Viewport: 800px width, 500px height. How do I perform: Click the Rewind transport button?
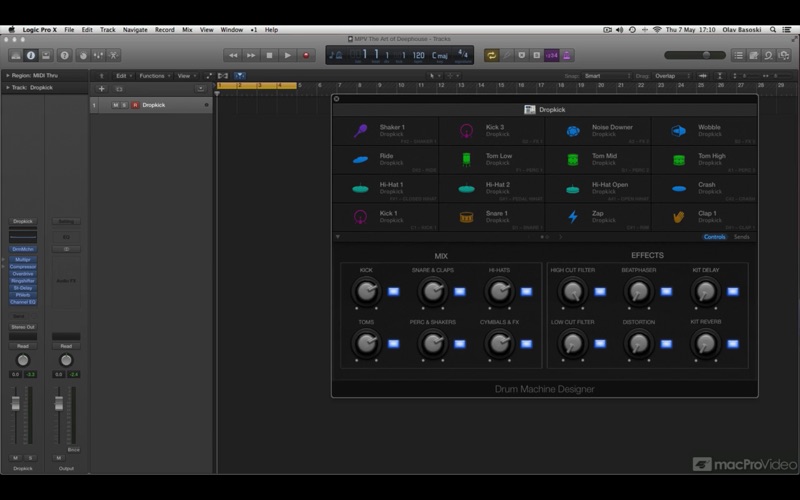(233, 55)
